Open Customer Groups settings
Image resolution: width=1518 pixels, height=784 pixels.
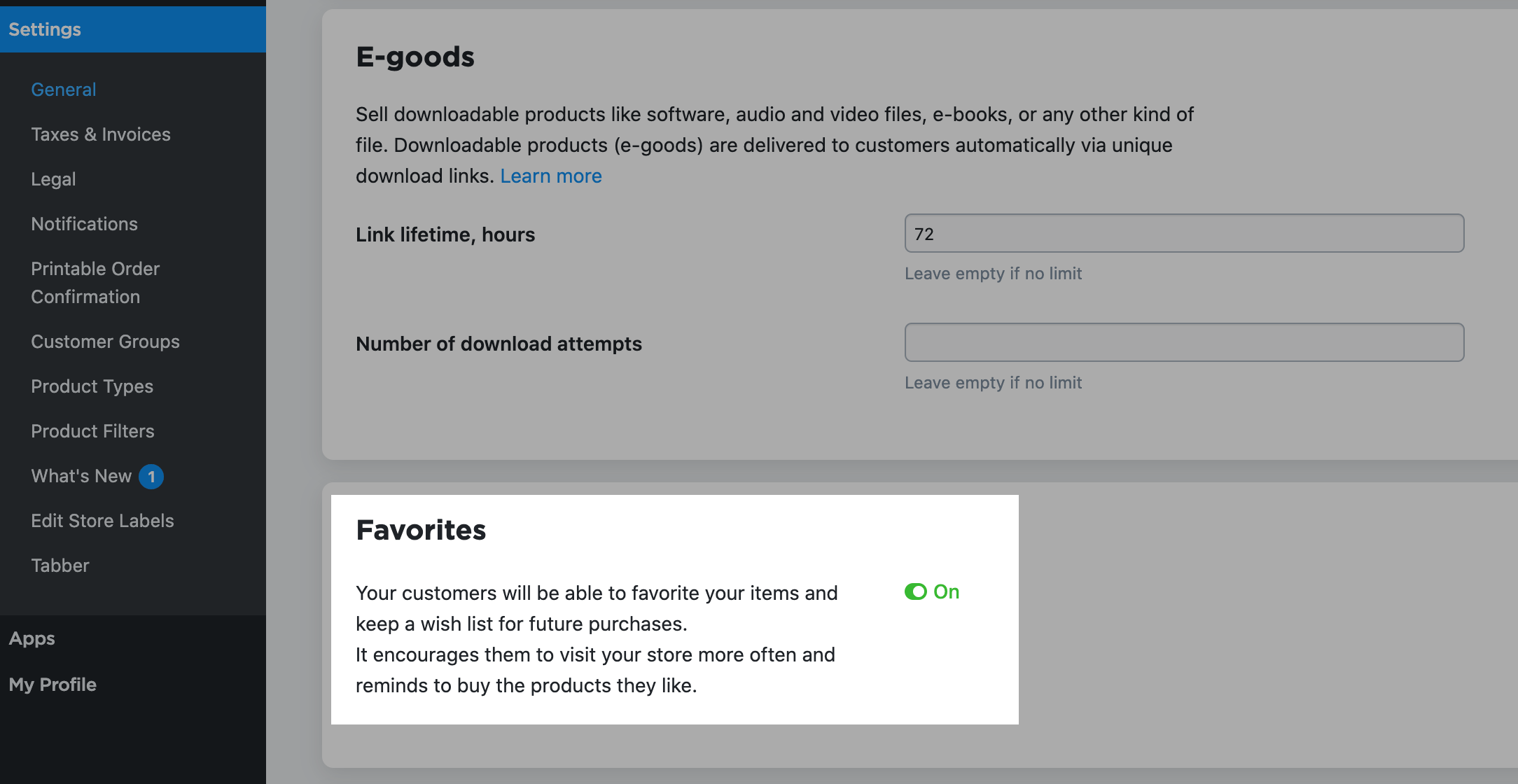point(105,341)
